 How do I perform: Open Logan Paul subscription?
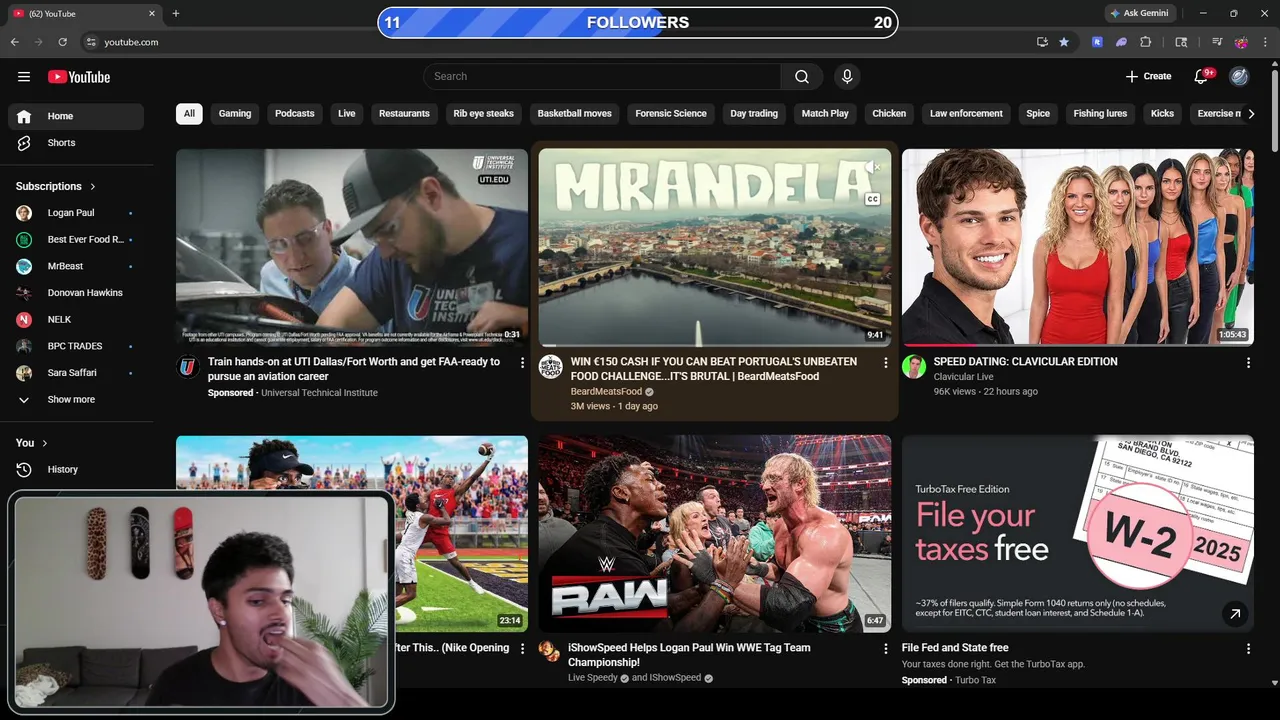(x=76, y=213)
